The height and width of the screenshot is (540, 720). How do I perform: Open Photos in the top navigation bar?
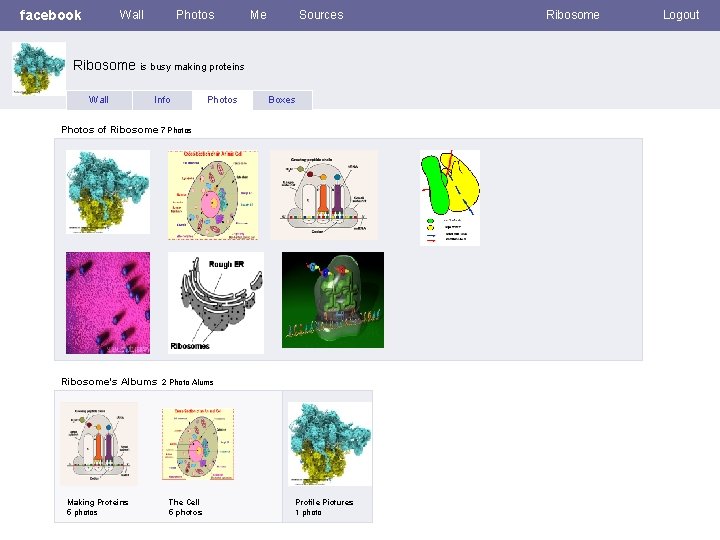tap(195, 15)
